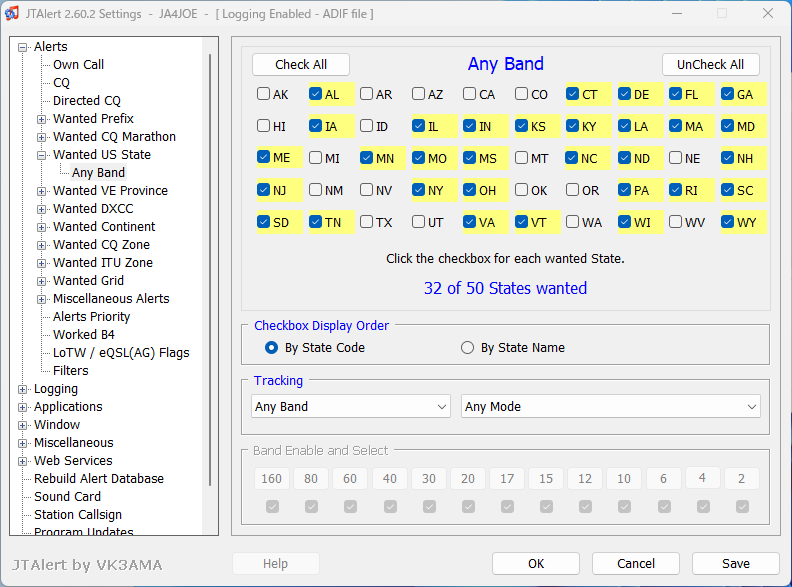Open the Any Band tracking dropdown
This screenshot has height=587, width=792.
[351, 407]
